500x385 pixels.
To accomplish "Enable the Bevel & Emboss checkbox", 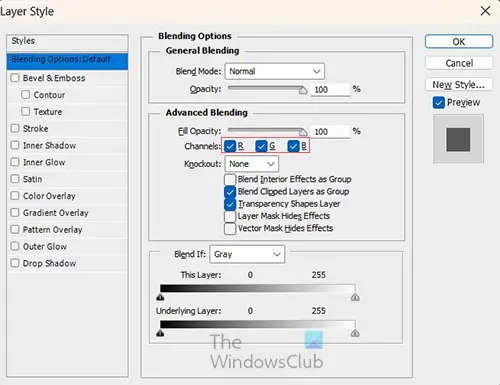I will pos(15,78).
